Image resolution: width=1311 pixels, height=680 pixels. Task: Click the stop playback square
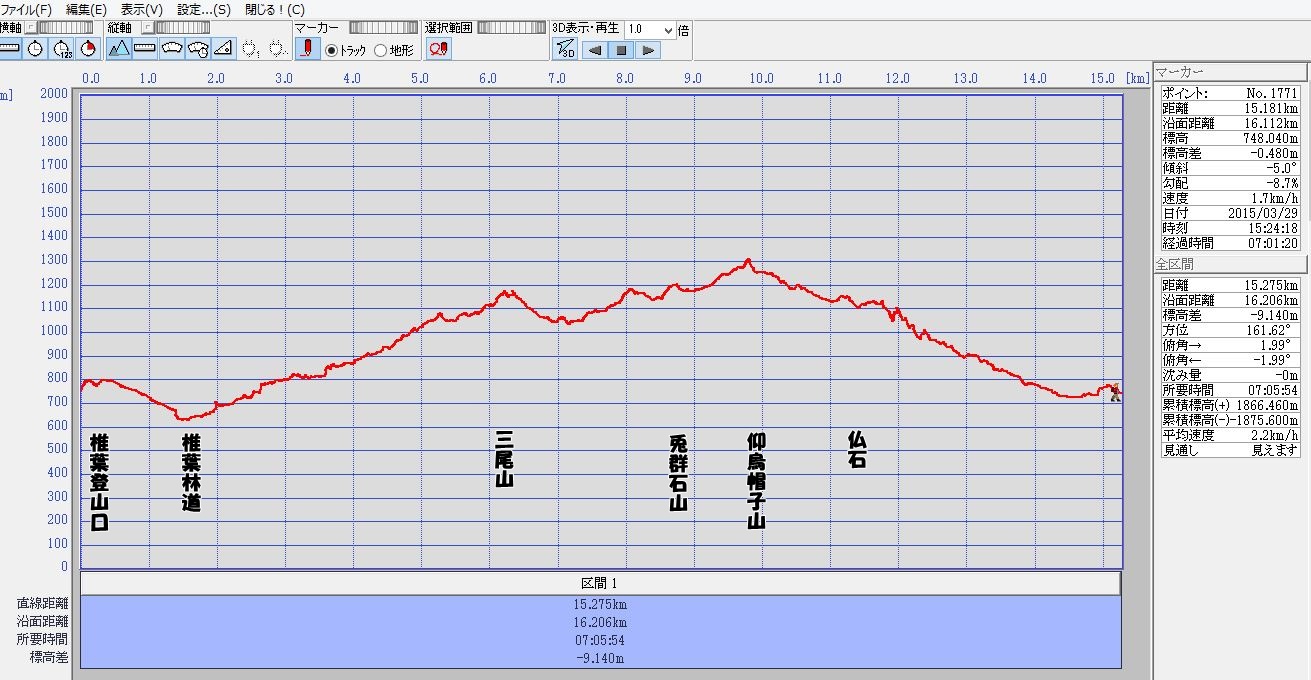[620, 50]
